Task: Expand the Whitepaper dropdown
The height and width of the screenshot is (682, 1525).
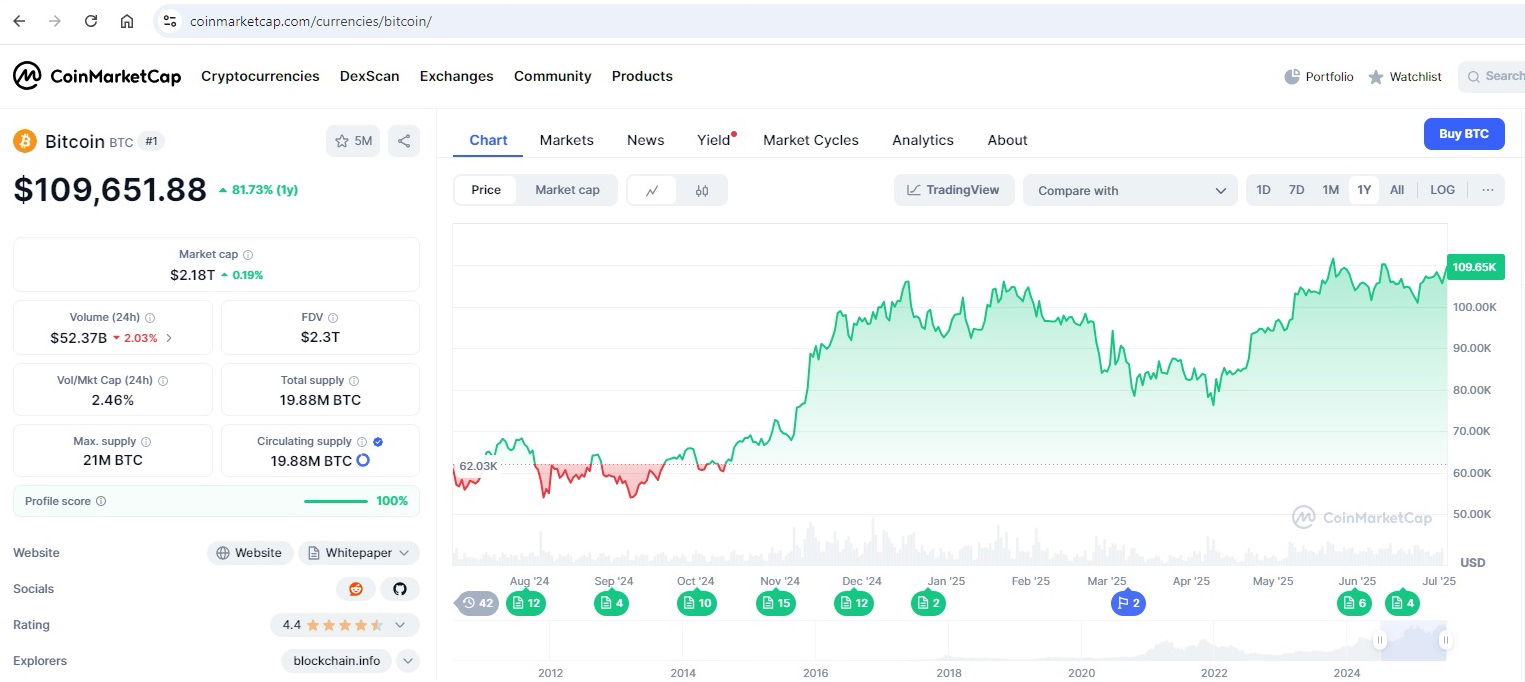Action: point(359,553)
